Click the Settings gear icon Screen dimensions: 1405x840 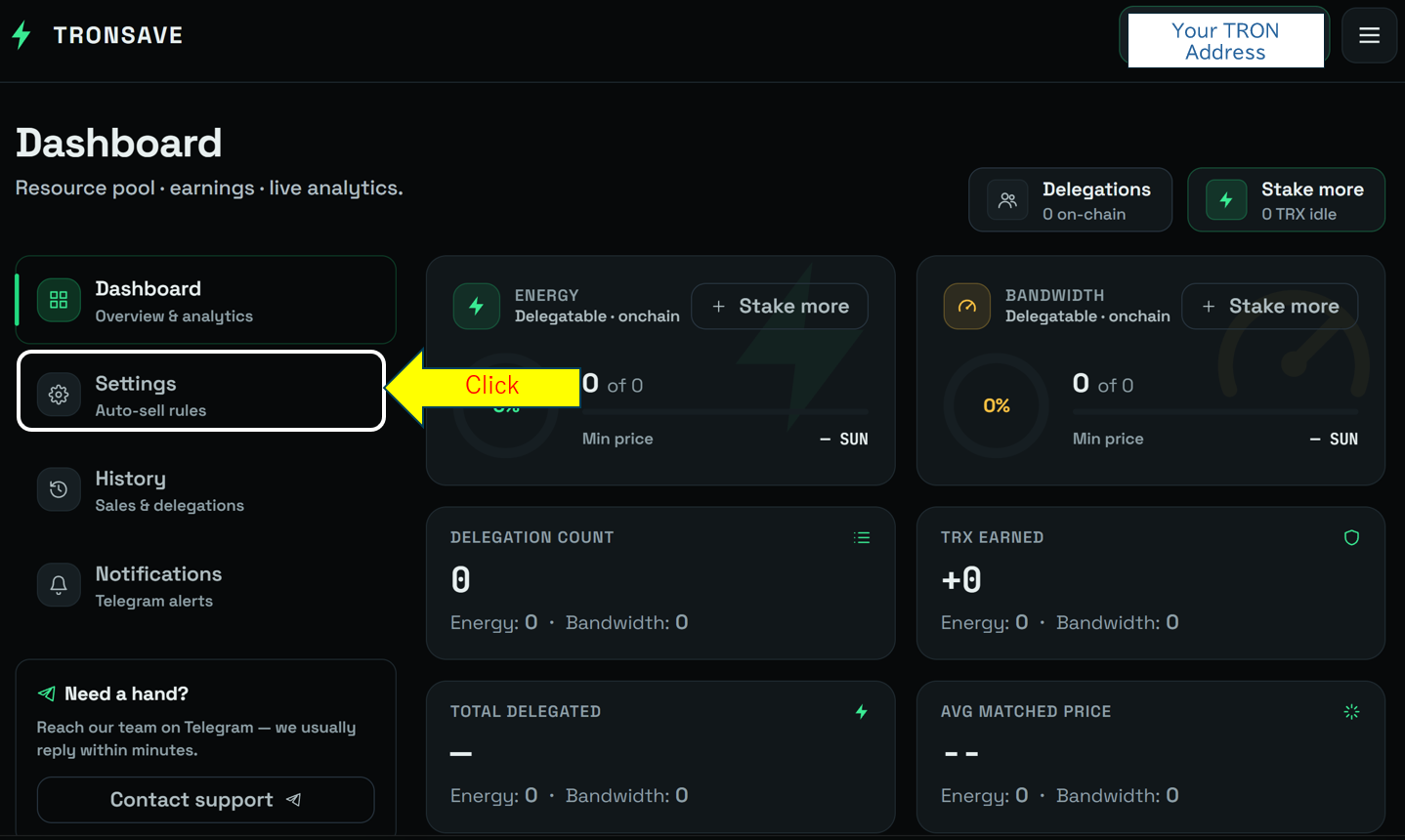59,395
